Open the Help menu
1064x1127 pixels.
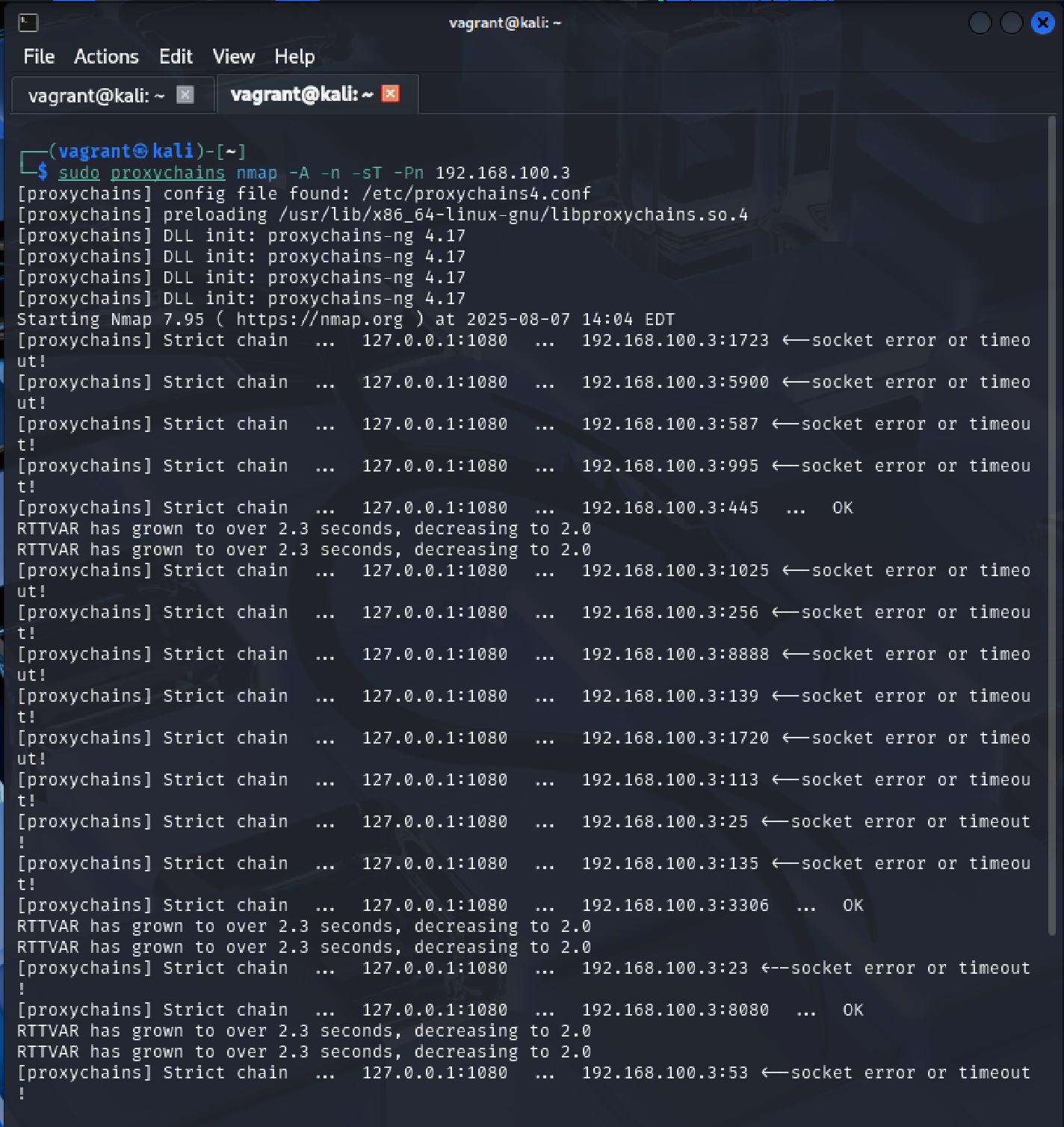click(x=294, y=57)
